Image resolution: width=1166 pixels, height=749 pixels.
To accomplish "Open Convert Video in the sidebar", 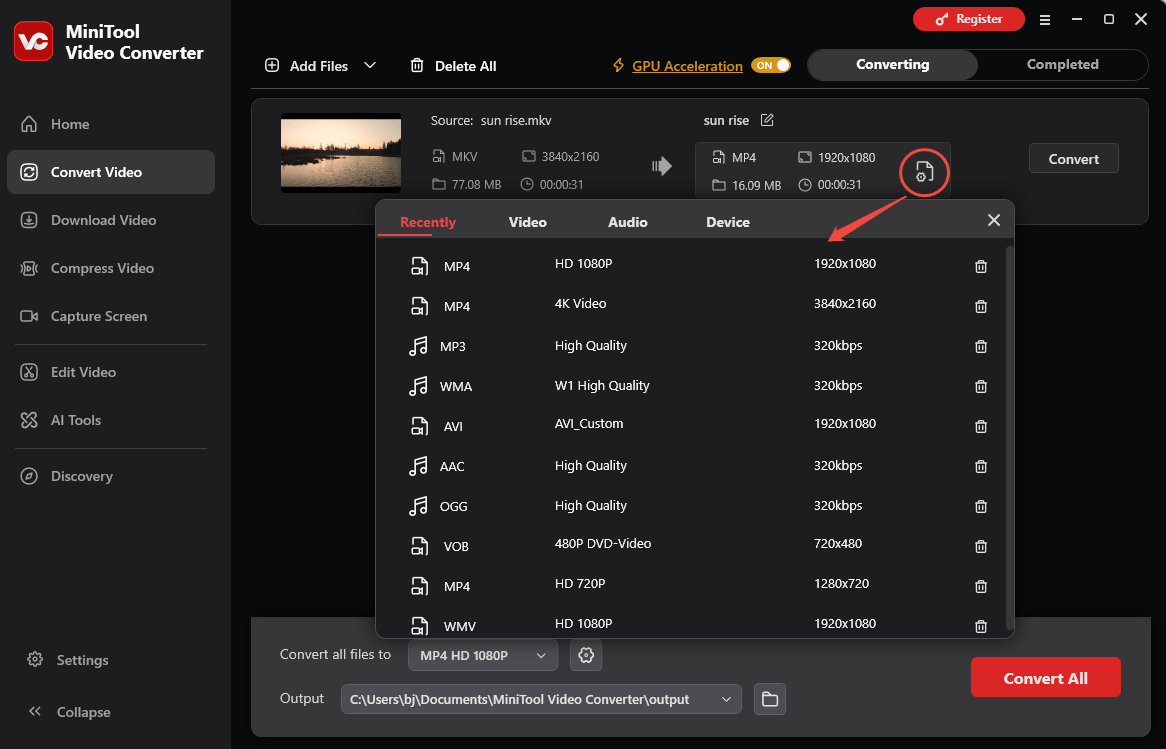I will (x=111, y=172).
